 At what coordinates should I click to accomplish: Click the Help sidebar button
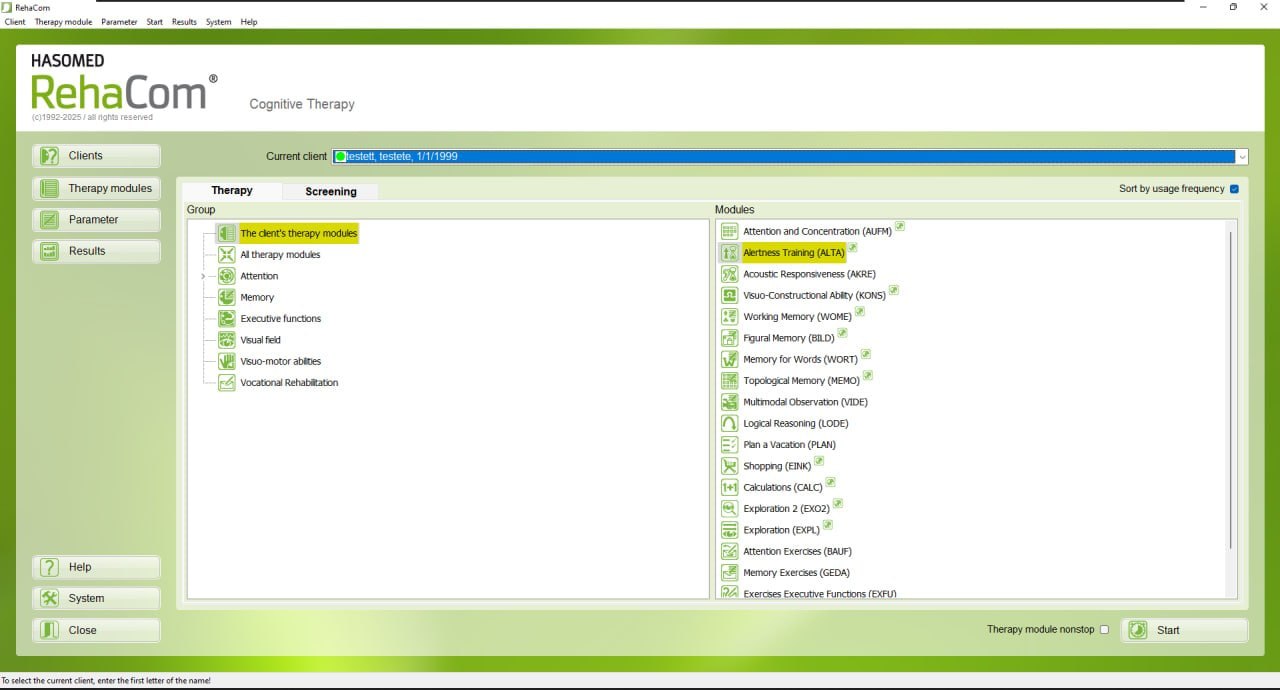97,567
